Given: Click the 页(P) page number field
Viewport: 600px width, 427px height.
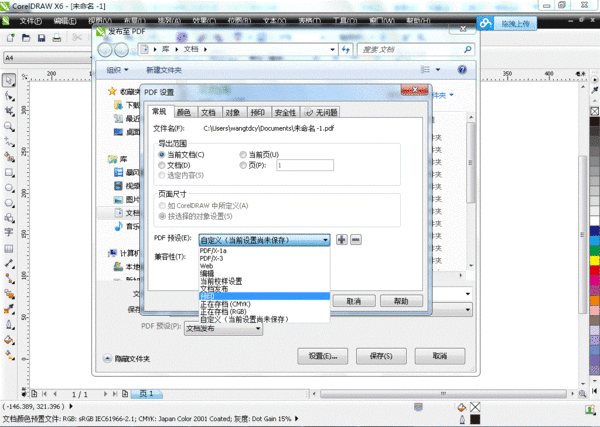Looking at the screenshot, I should coord(305,165).
